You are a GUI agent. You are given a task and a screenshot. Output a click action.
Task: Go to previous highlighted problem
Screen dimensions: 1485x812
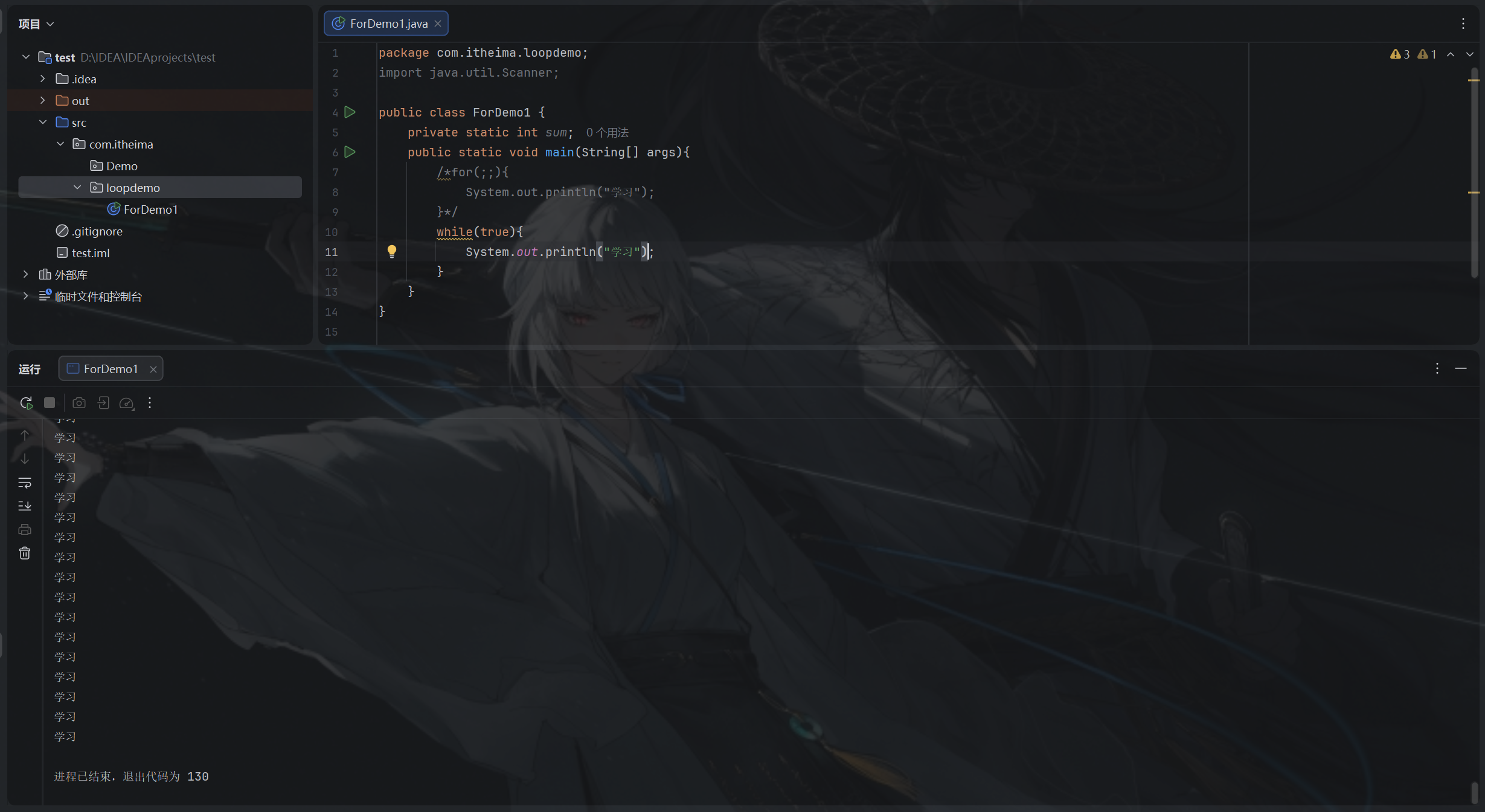point(1451,54)
